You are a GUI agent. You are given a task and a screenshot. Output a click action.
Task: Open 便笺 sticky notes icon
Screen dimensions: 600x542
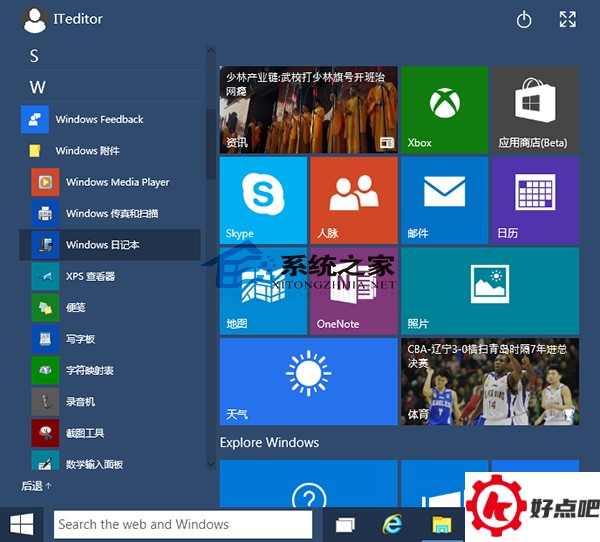coord(46,307)
